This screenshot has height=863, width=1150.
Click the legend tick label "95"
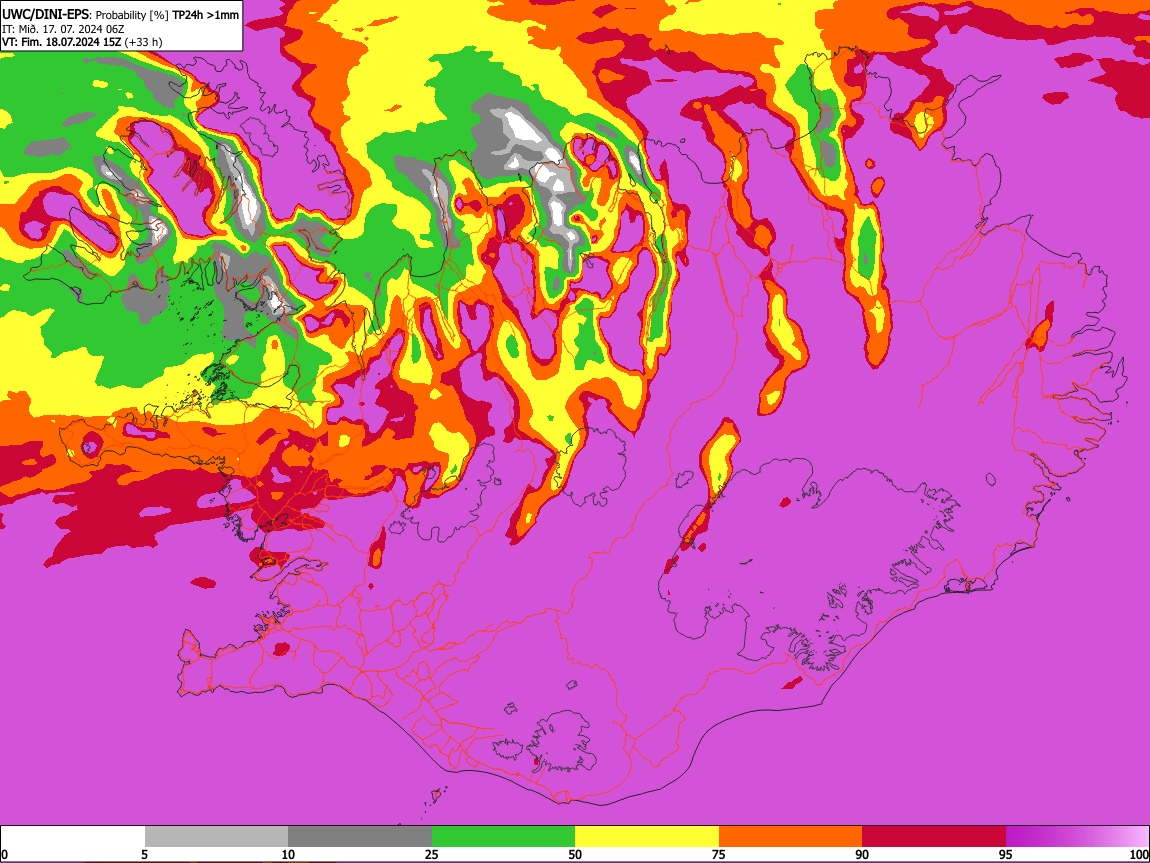(x=1006, y=855)
